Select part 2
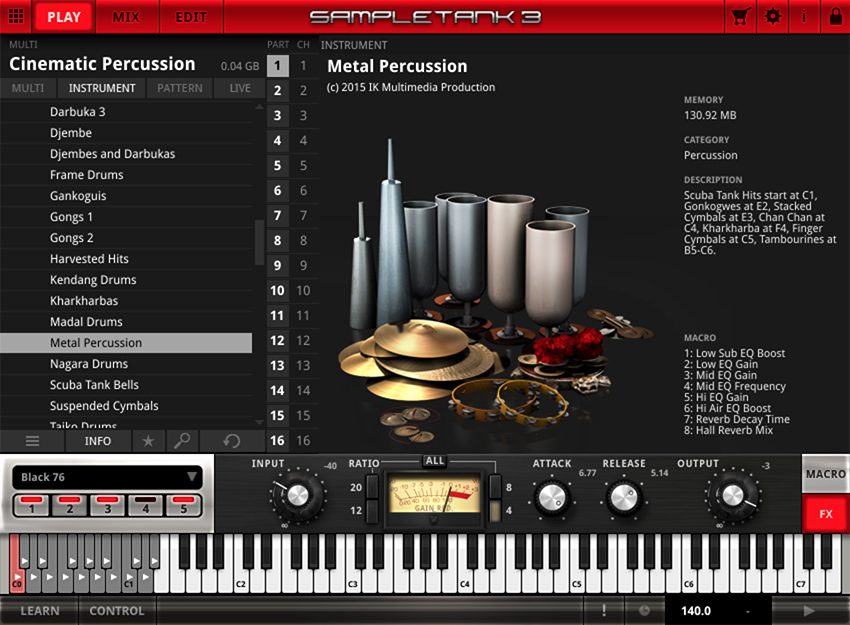850x625 pixels. (x=278, y=91)
